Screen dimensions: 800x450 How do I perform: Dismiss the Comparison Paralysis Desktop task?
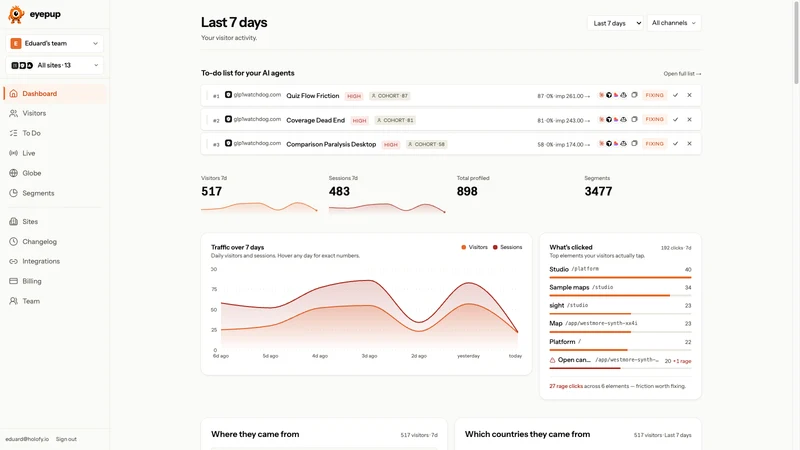coord(689,143)
